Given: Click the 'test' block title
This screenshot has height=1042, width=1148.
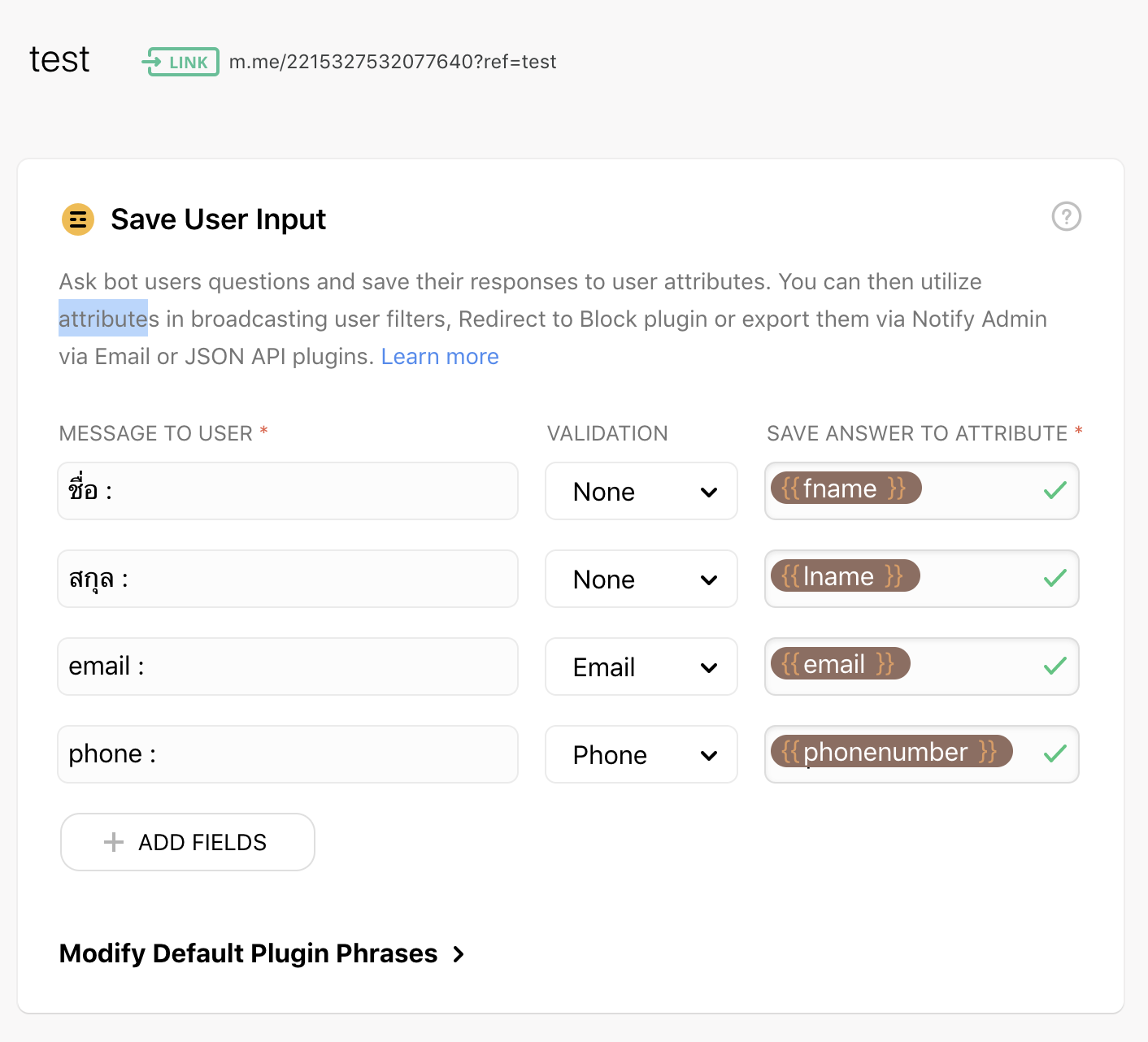Looking at the screenshot, I should [59, 59].
